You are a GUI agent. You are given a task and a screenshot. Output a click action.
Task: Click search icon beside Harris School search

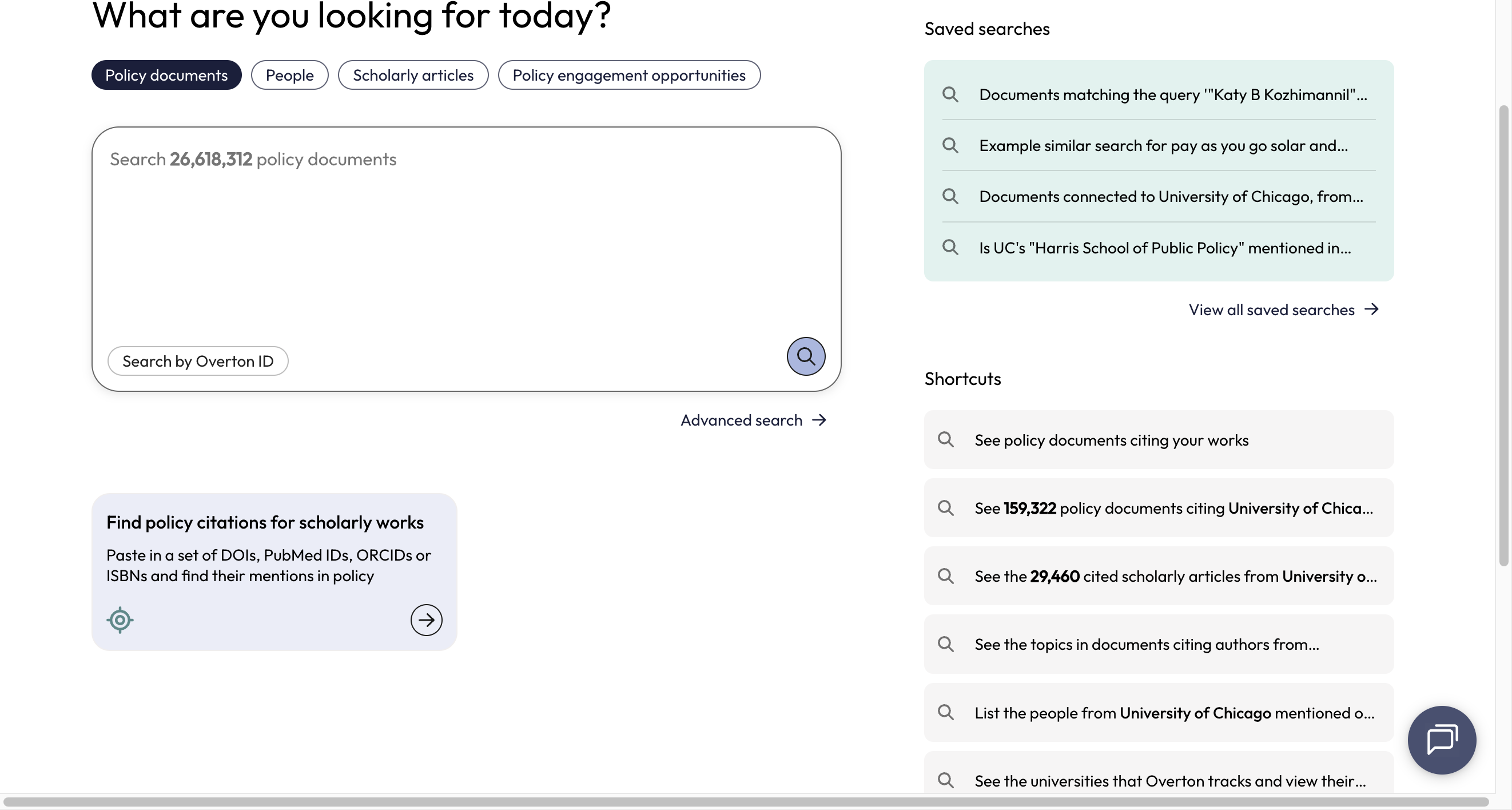point(950,247)
